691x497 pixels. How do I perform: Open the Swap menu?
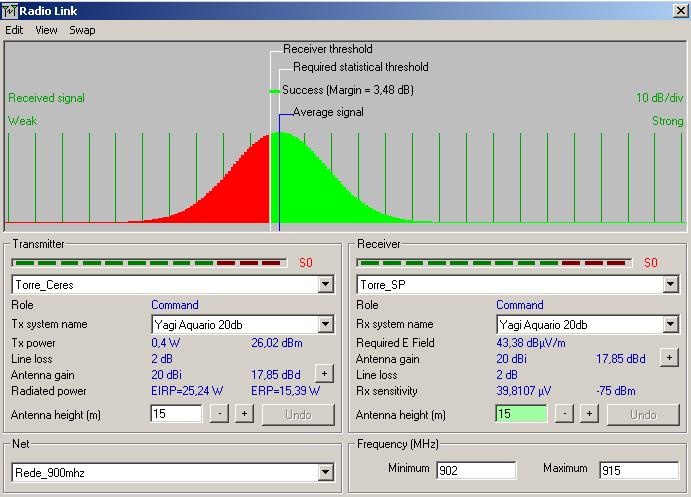[x=82, y=30]
